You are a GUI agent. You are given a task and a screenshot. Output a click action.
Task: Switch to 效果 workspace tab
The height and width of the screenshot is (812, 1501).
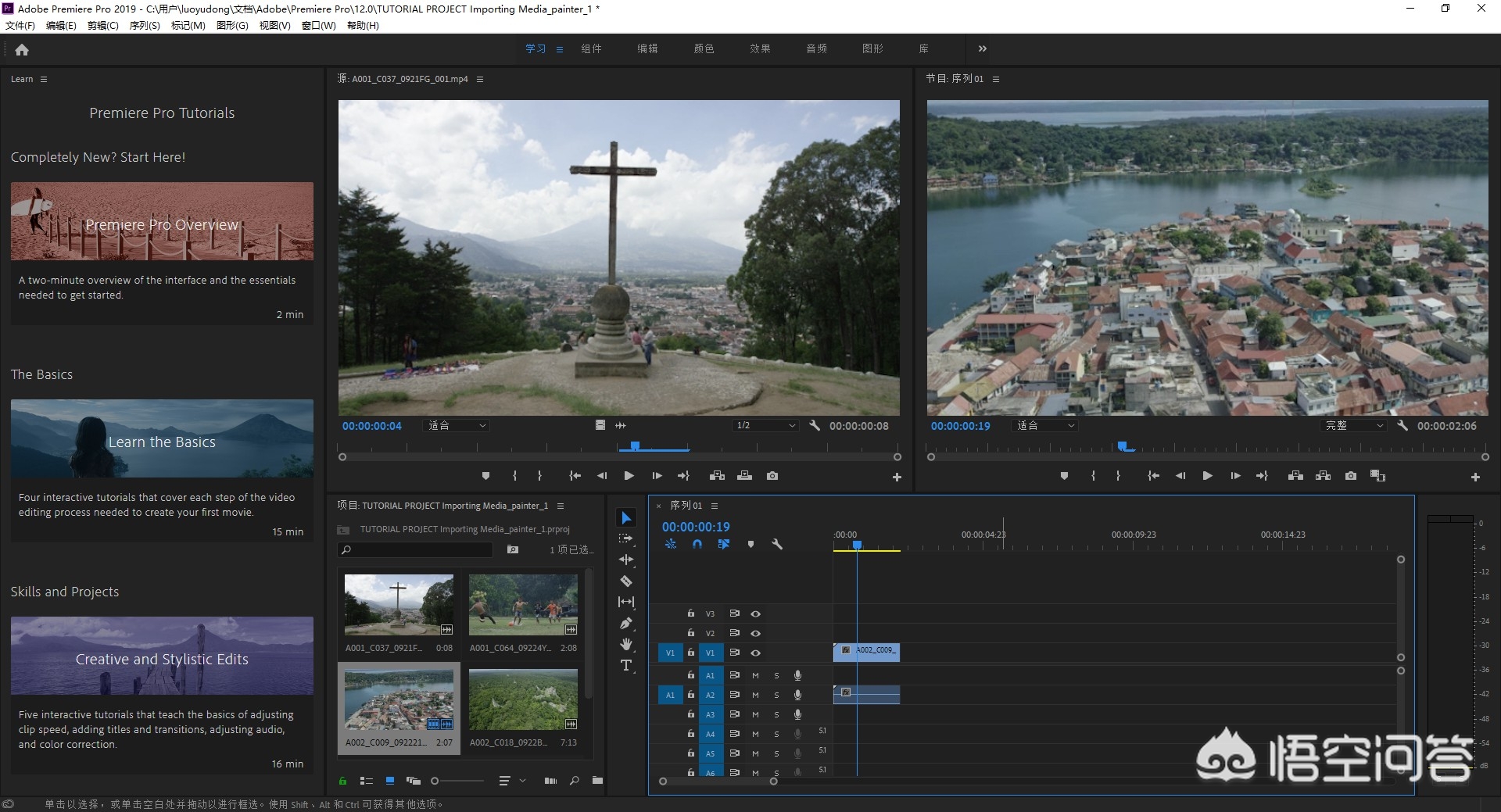coord(760,48)
